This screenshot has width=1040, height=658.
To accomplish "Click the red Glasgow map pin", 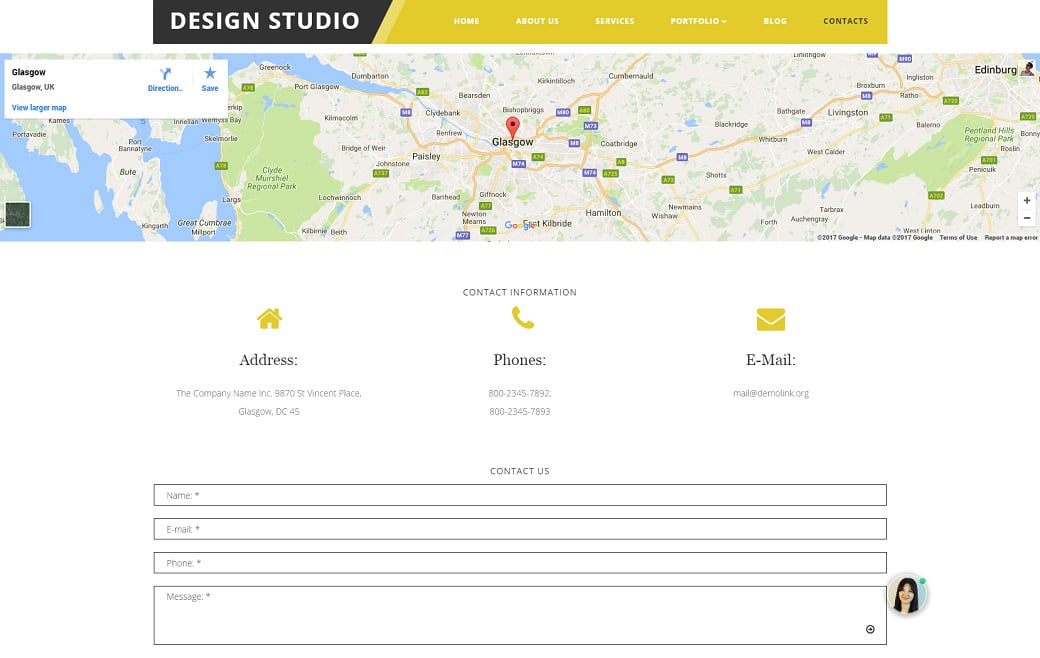I will [513, 127].
